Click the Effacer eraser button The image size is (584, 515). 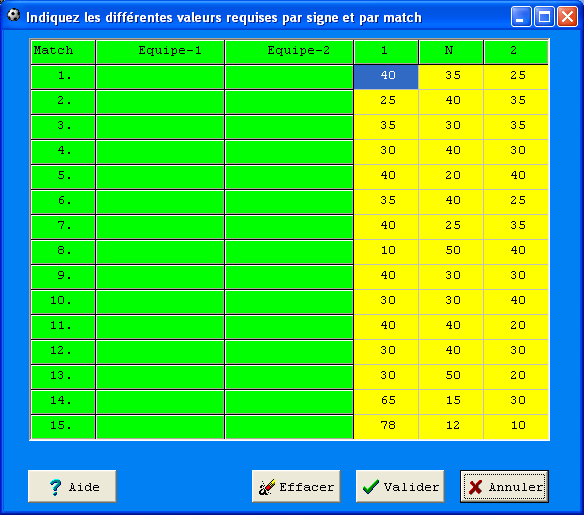coord(296,486)
